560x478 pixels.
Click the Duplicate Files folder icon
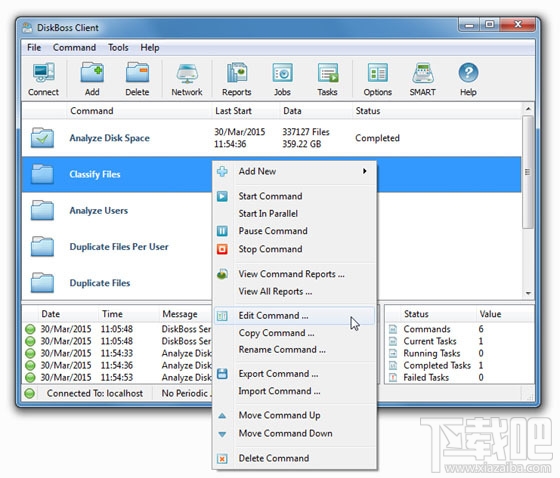coord(42,283)
